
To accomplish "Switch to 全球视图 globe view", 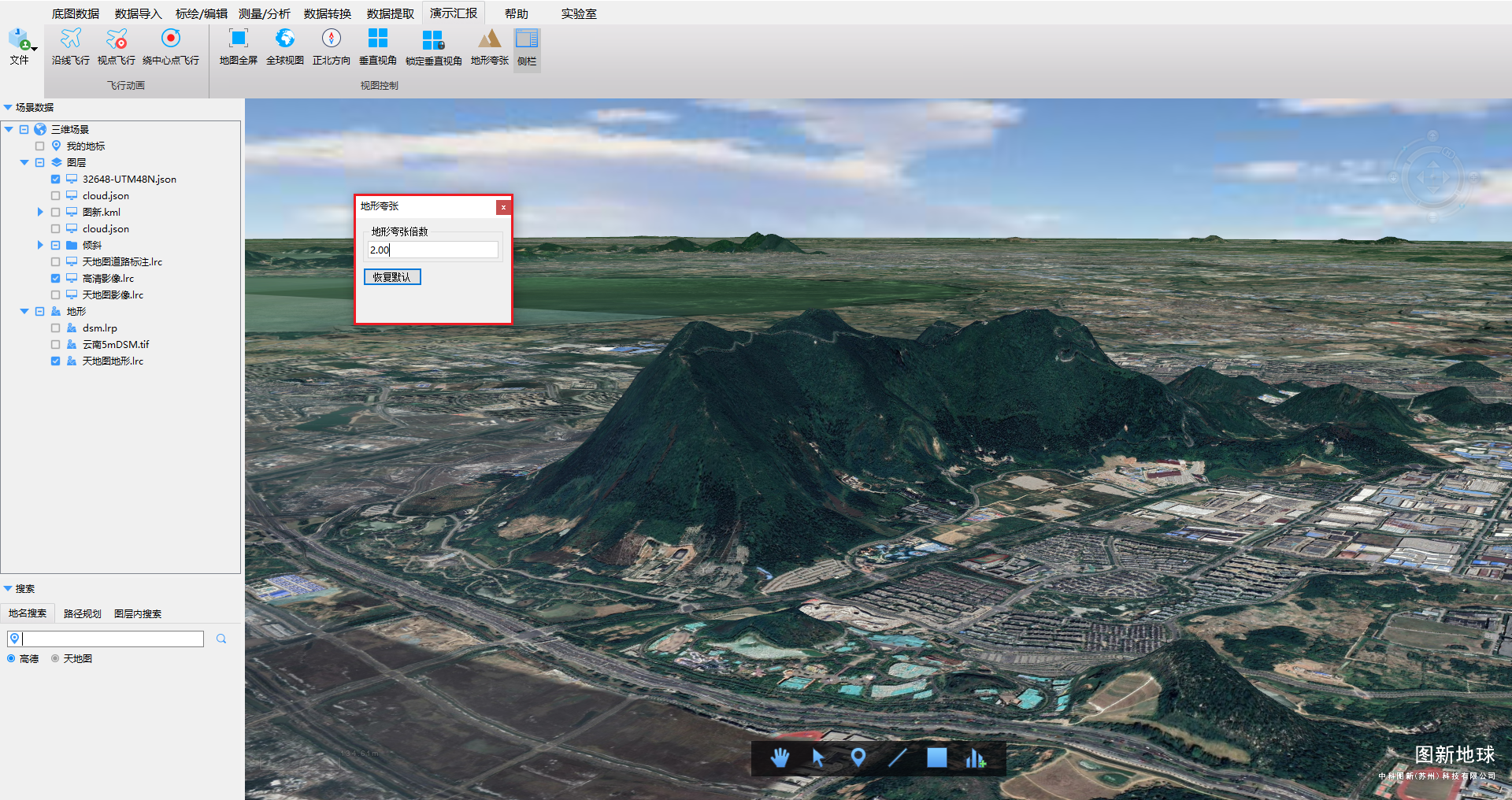I will pos(285,47).
